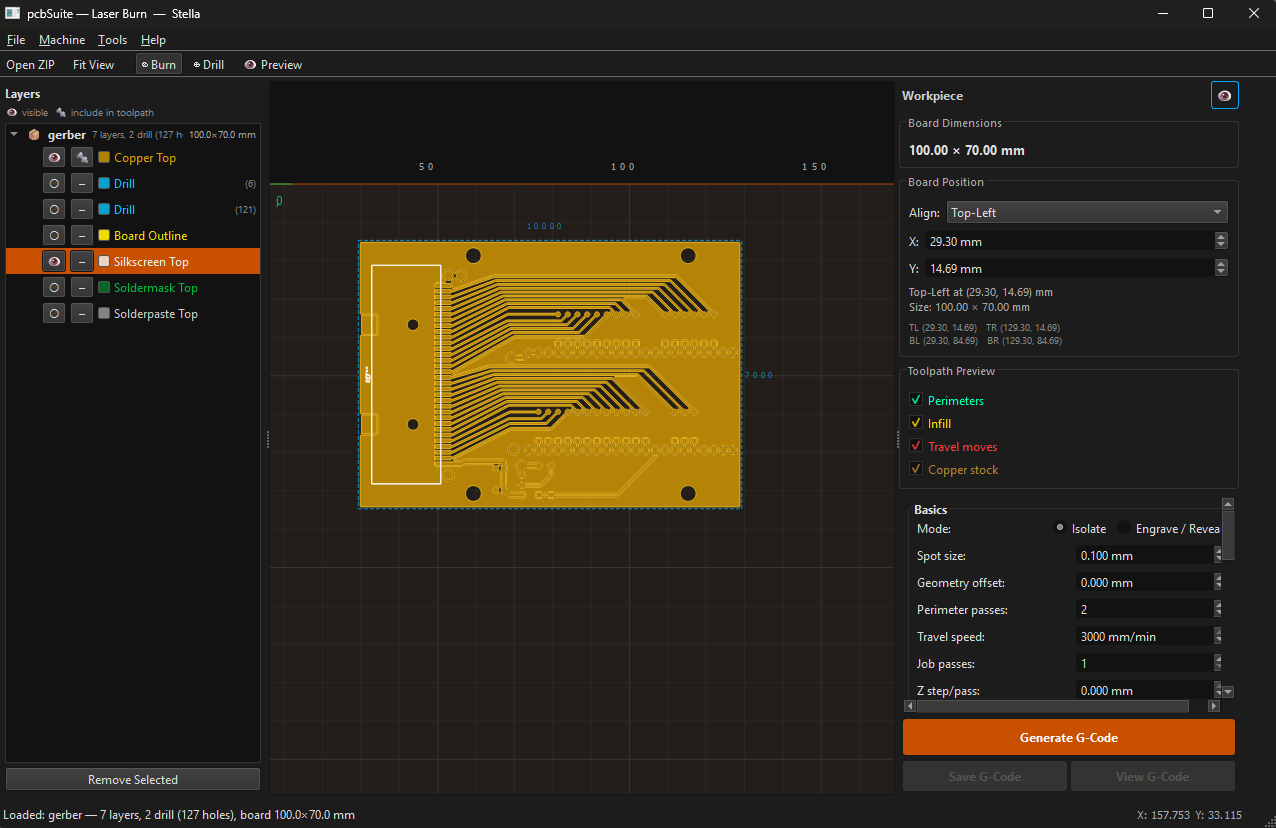
Task: Hide the Copper Top layer
Action: pyautogui.click(x=54, y=158)
